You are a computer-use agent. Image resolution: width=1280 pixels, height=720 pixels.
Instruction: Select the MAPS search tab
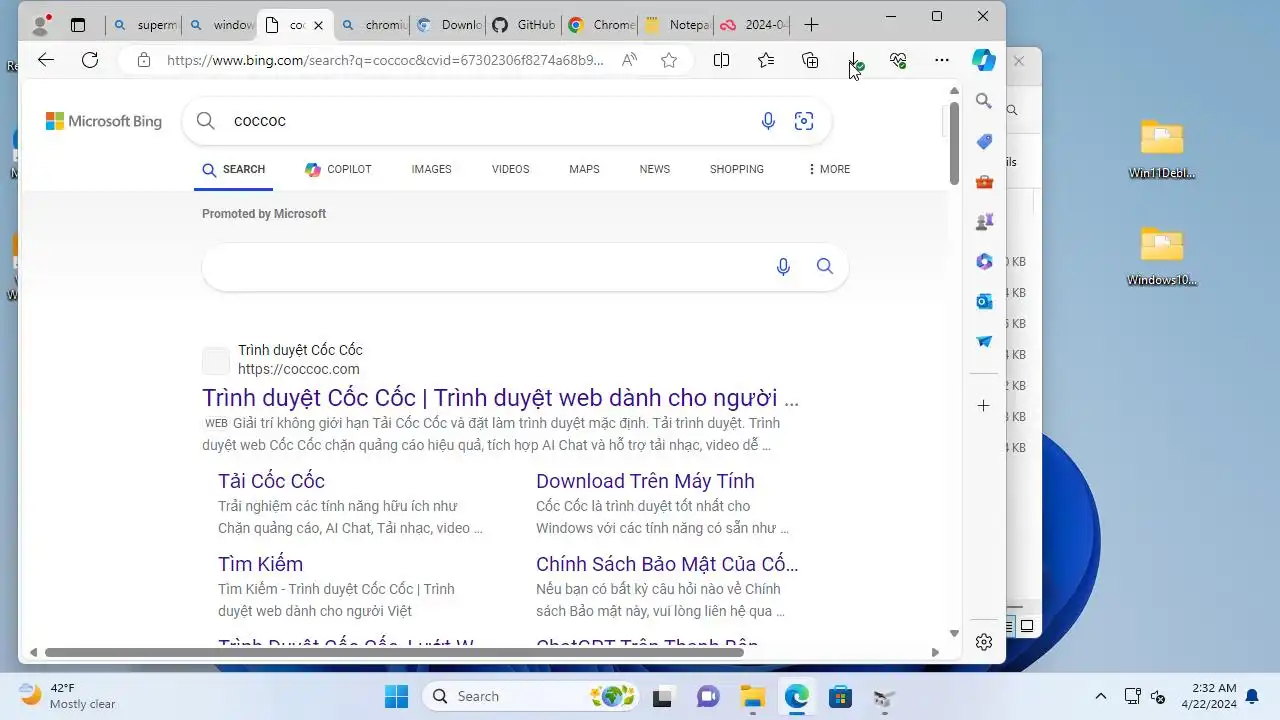[x=584, y=169]
